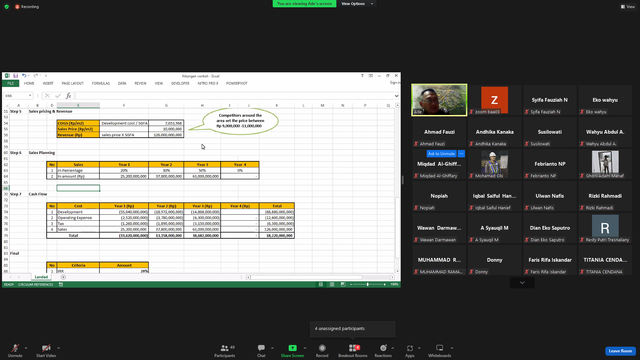Image resolution: width=640 pixels, height=360 pixels.
Task: Click the Recording indicator
Action: (x=27, y=7)
